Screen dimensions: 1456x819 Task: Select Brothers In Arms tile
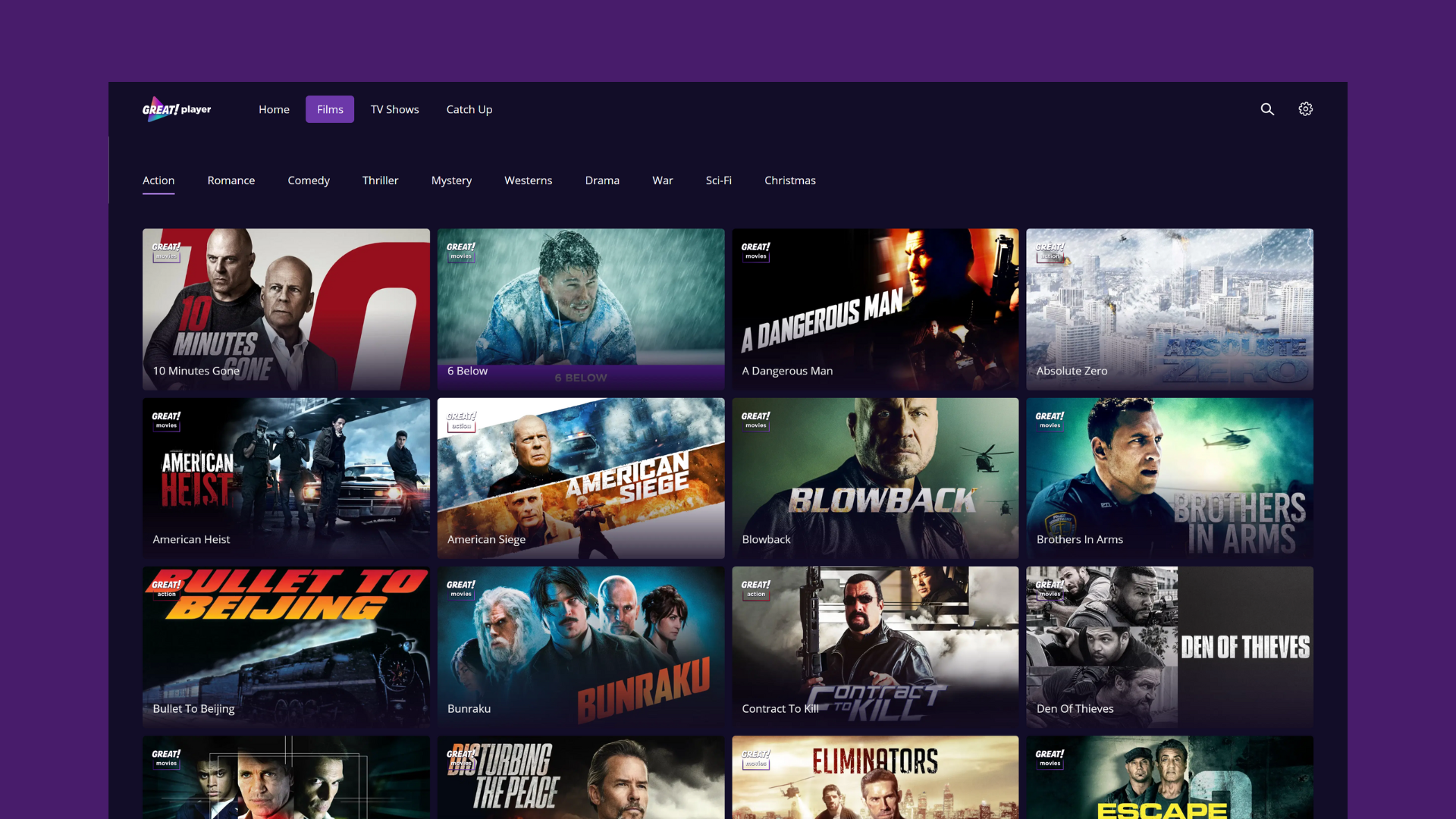coord(1170,479)
